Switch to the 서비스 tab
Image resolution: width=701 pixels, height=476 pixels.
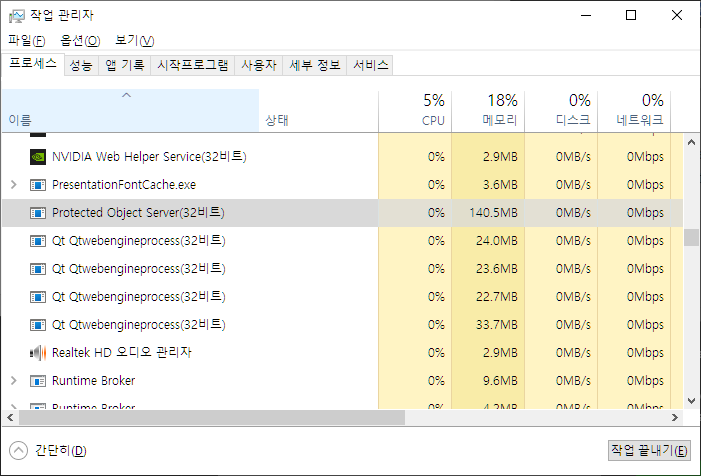(370, 65)
